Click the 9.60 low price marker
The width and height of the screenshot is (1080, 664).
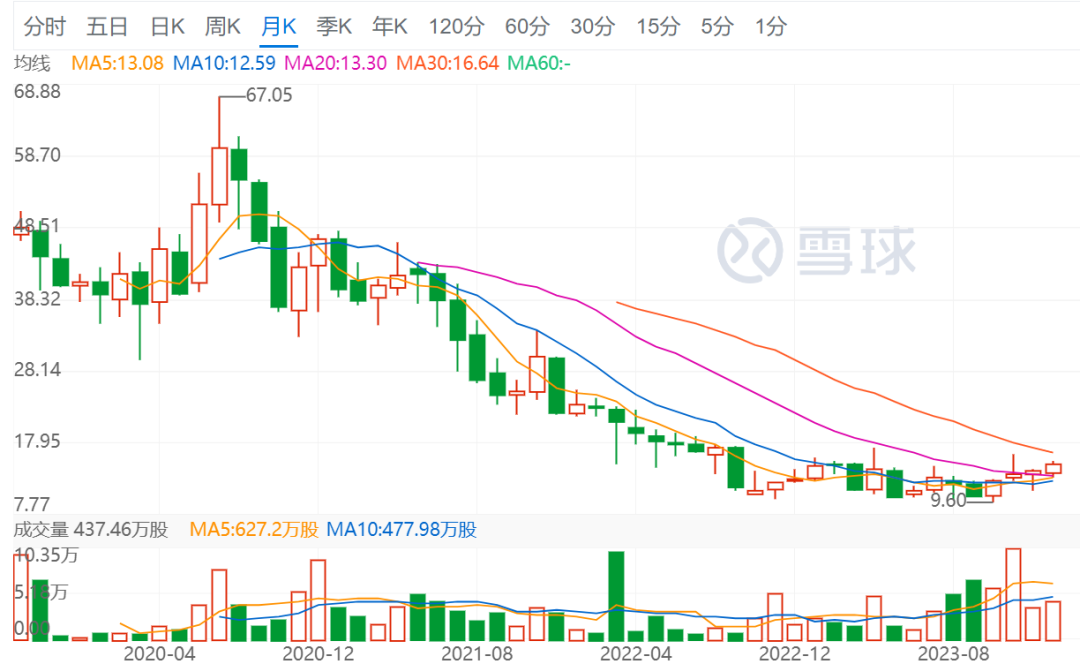tap(947, 500)
